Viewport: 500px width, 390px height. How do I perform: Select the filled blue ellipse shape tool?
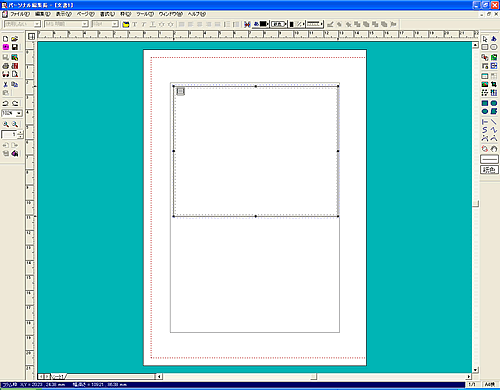[485, 111]
